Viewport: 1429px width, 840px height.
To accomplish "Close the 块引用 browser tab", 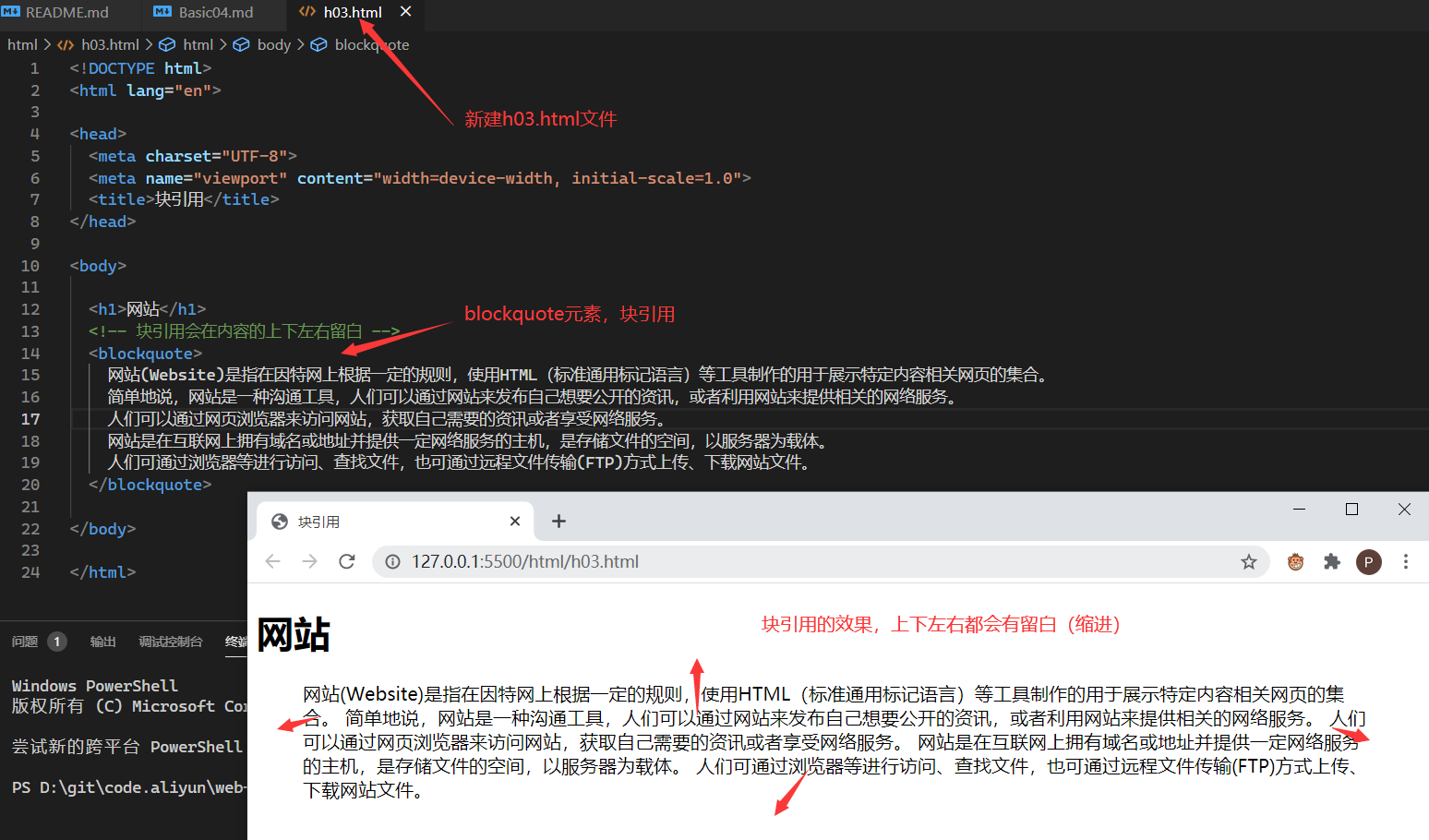I will tap(515, 522).
